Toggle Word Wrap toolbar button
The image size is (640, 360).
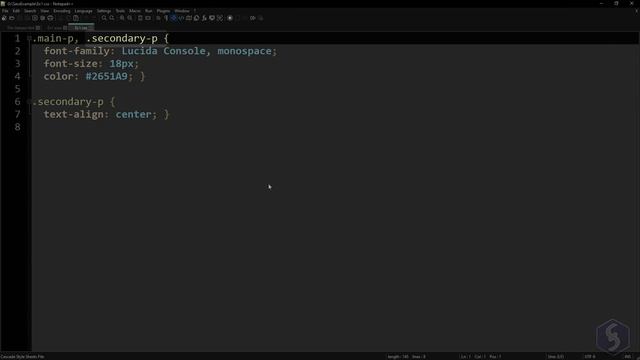coord(158,18)
